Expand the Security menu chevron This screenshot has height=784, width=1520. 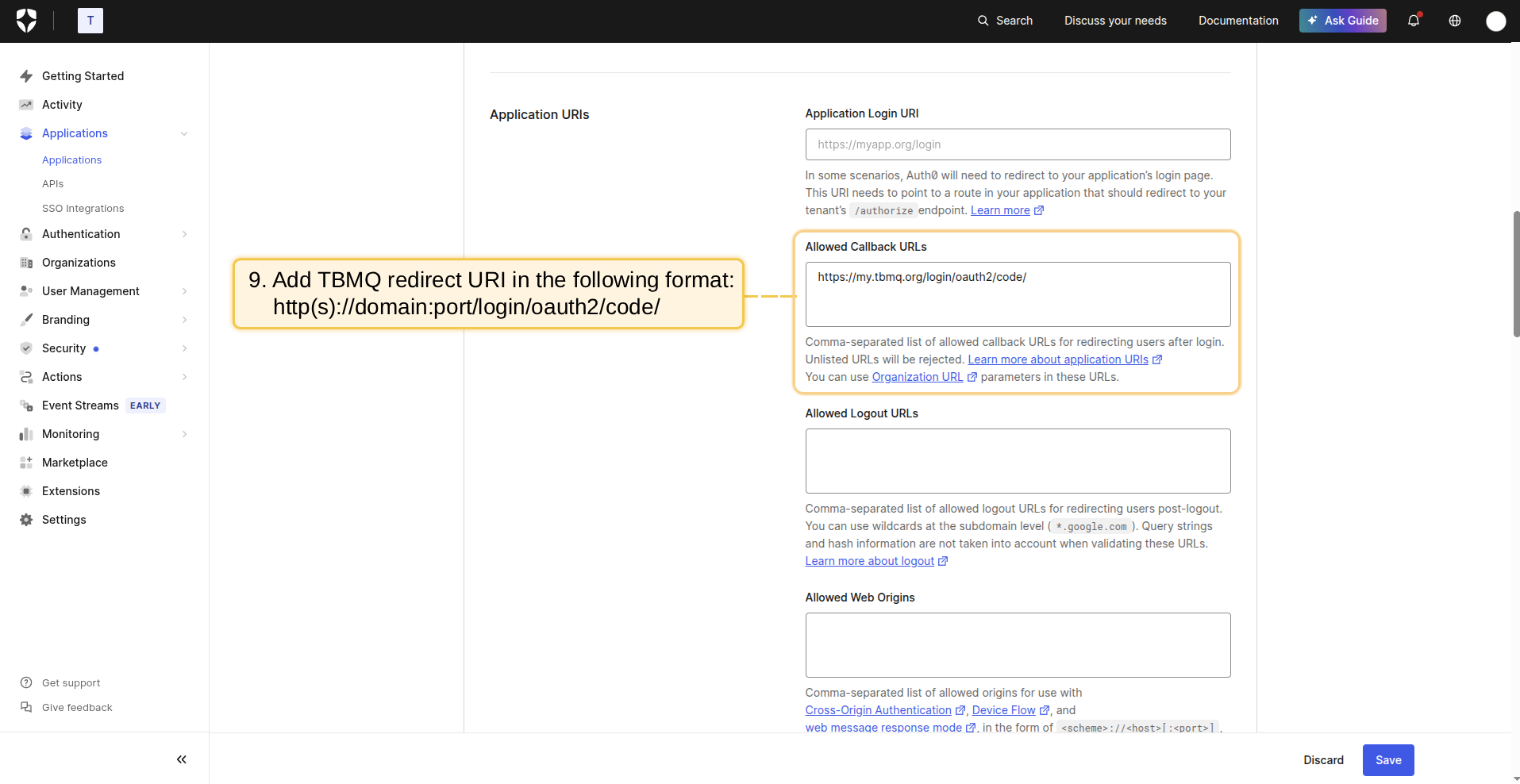pos(184,348)
